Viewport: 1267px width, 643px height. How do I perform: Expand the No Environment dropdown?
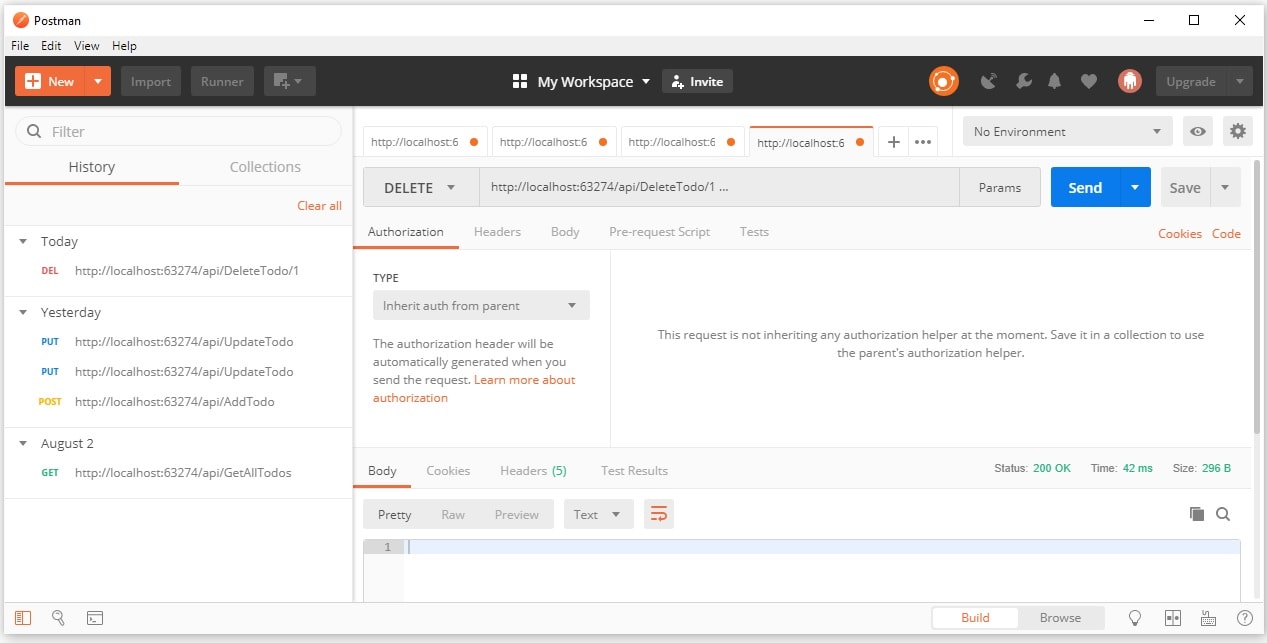[x=1066, y=131]
